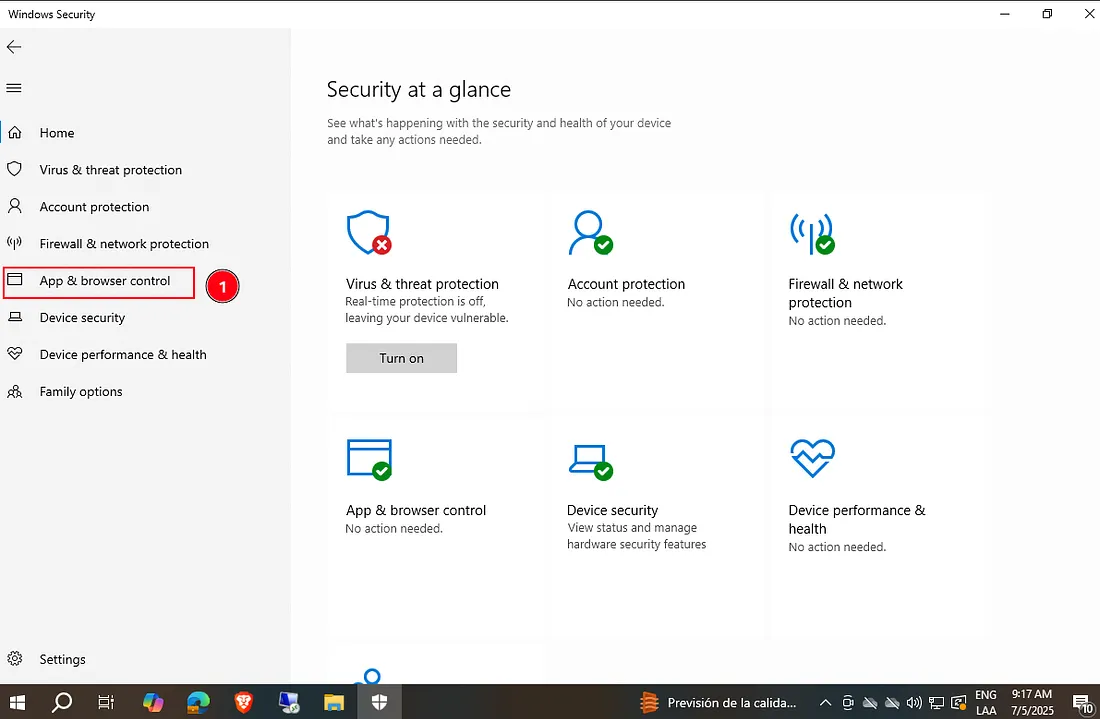1100x719 pixels.
Task: Collapse the navigation pane with hamburger icon
Action: click(14, 88)
